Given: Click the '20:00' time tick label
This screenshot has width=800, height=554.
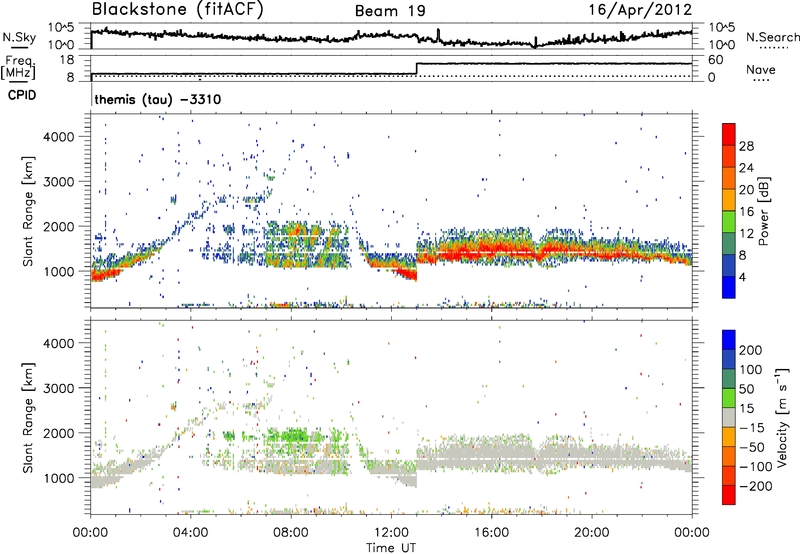Looking at the screenshot, I should [591, 533].
